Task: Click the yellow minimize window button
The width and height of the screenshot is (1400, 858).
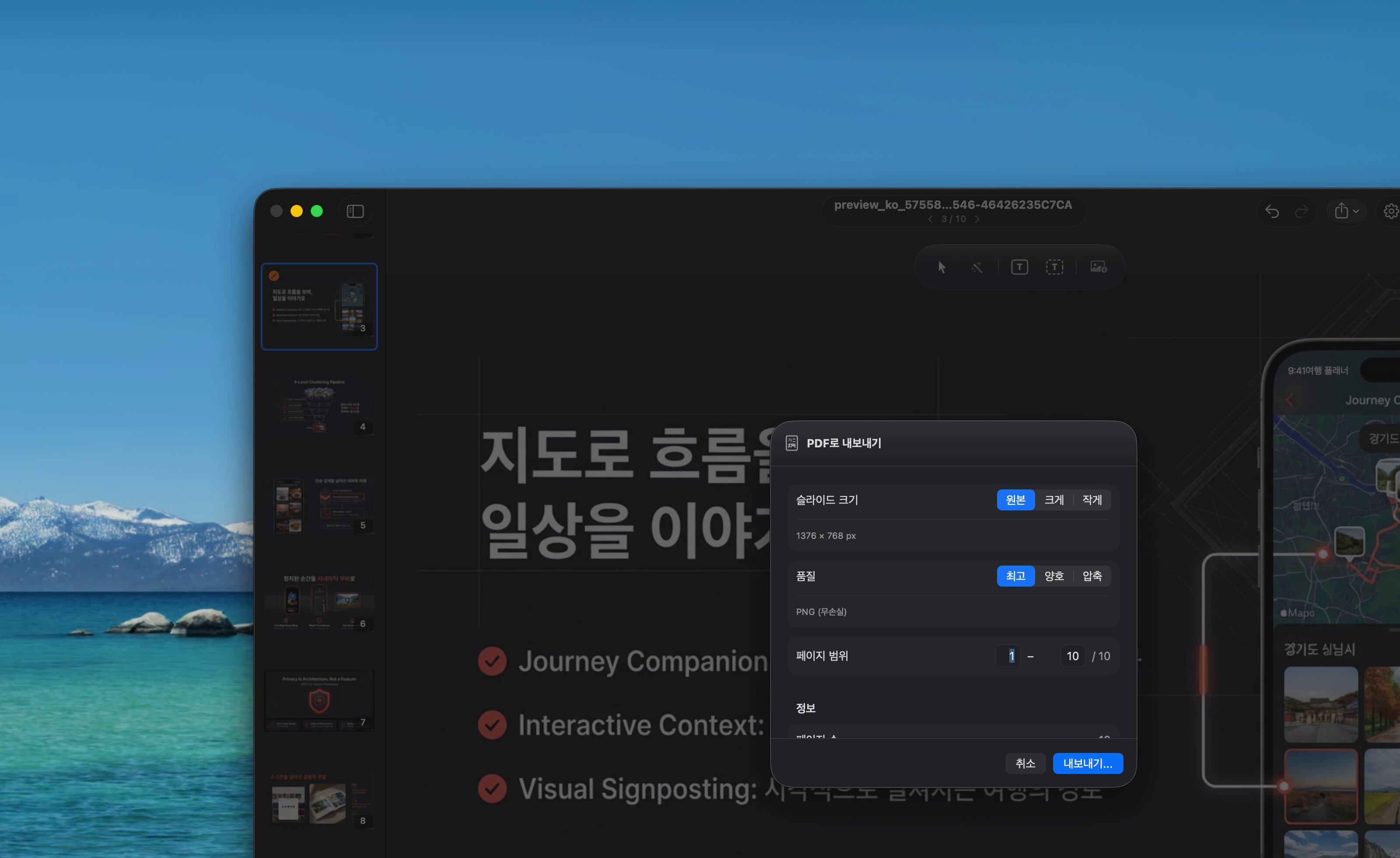Action: point(297,211)
